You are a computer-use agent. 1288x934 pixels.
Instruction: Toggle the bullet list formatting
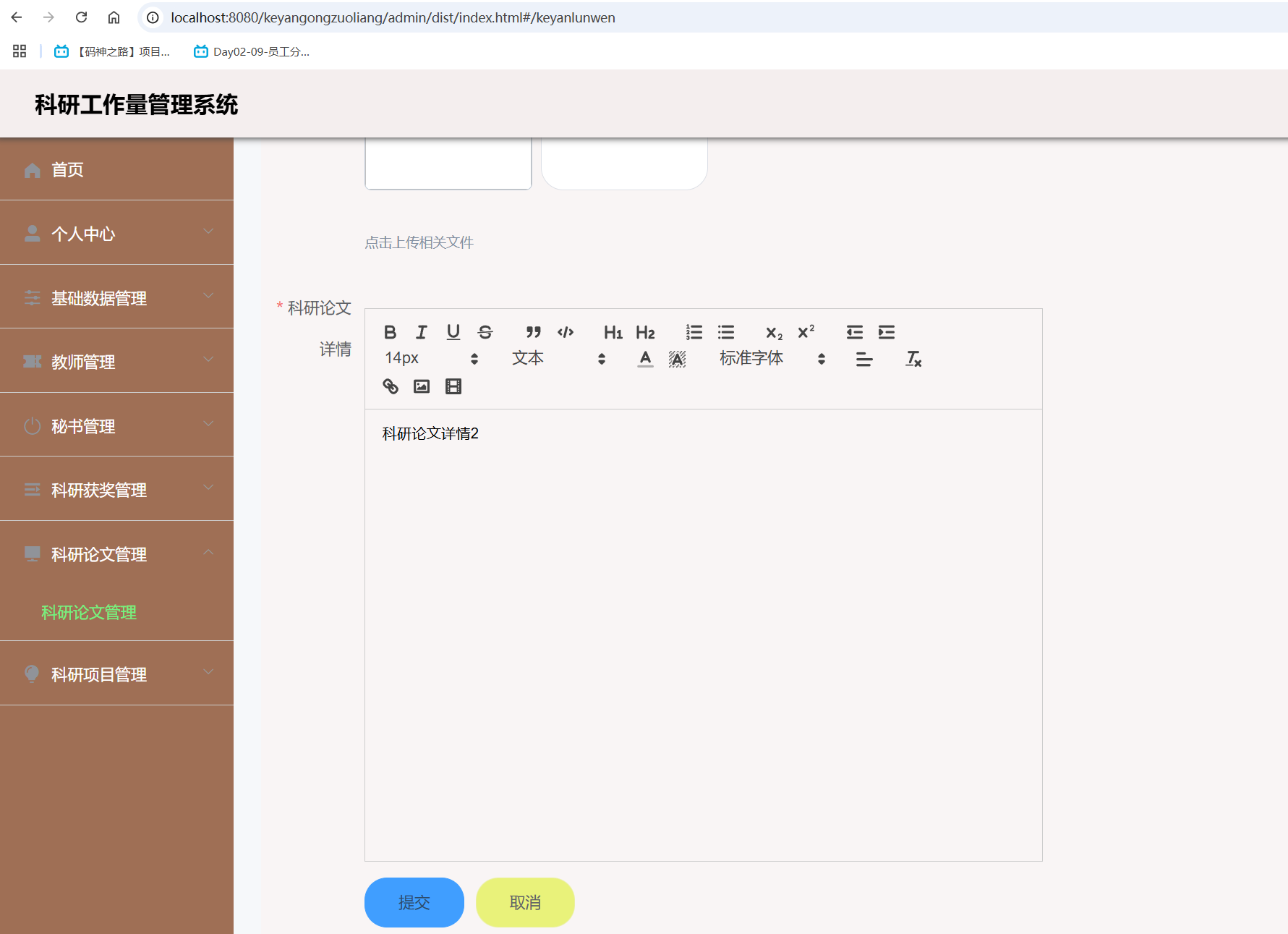(x=726, y=332)
